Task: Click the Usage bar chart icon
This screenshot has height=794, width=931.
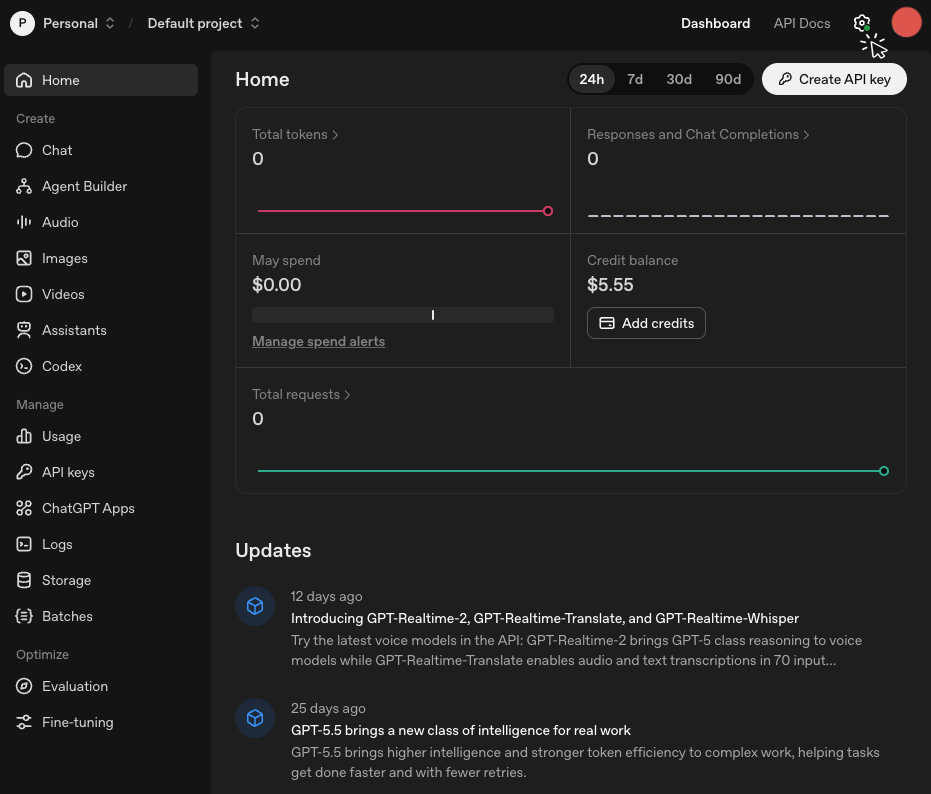Action: click(x=24, y=436)
